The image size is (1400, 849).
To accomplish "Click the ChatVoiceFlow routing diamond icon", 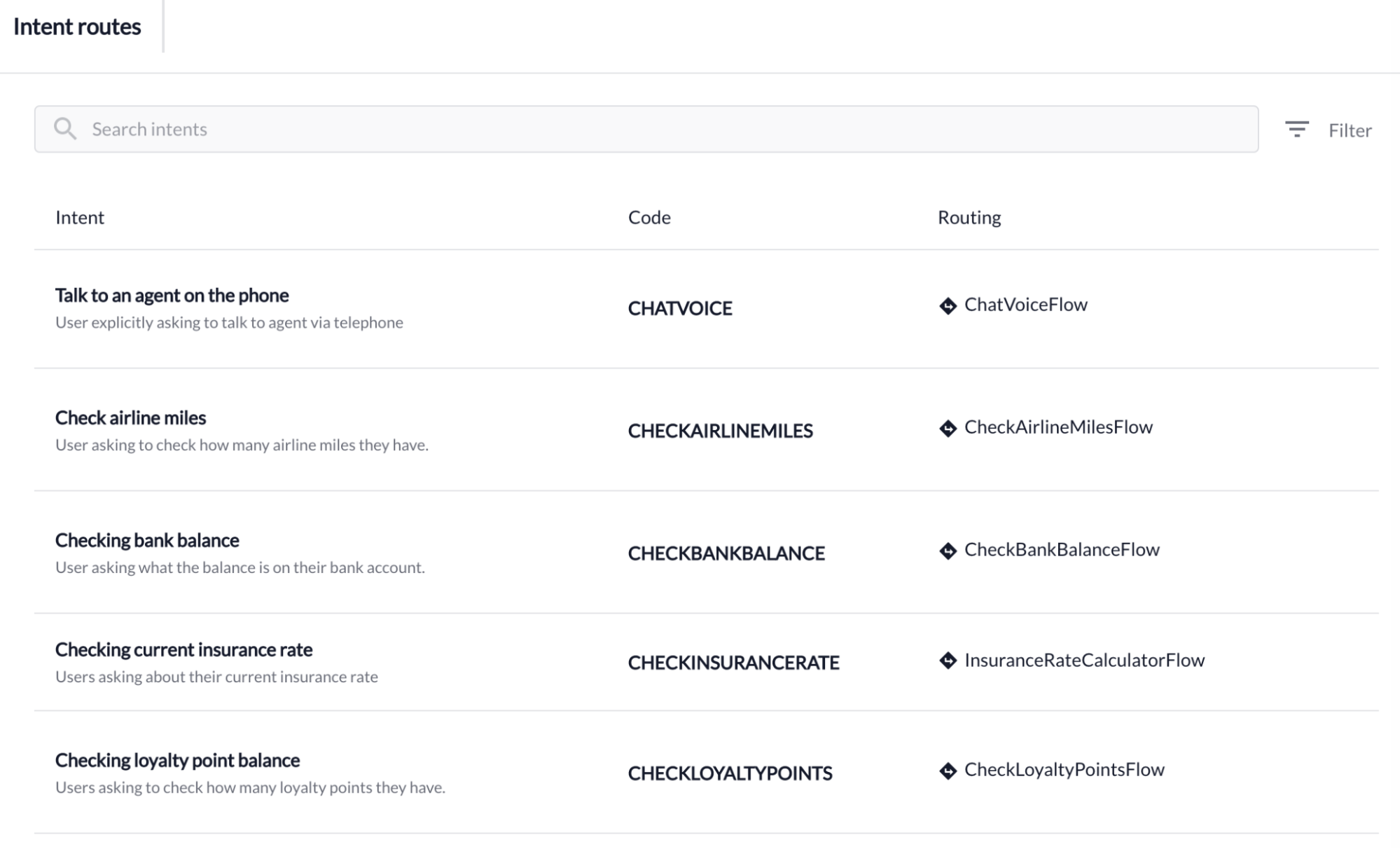I will [948, 306].
